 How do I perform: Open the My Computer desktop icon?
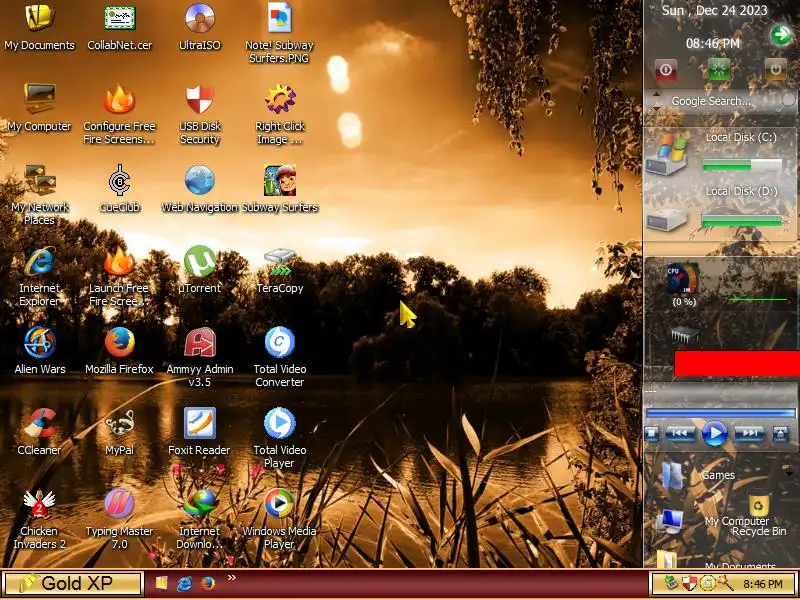(x=40, y=108)
